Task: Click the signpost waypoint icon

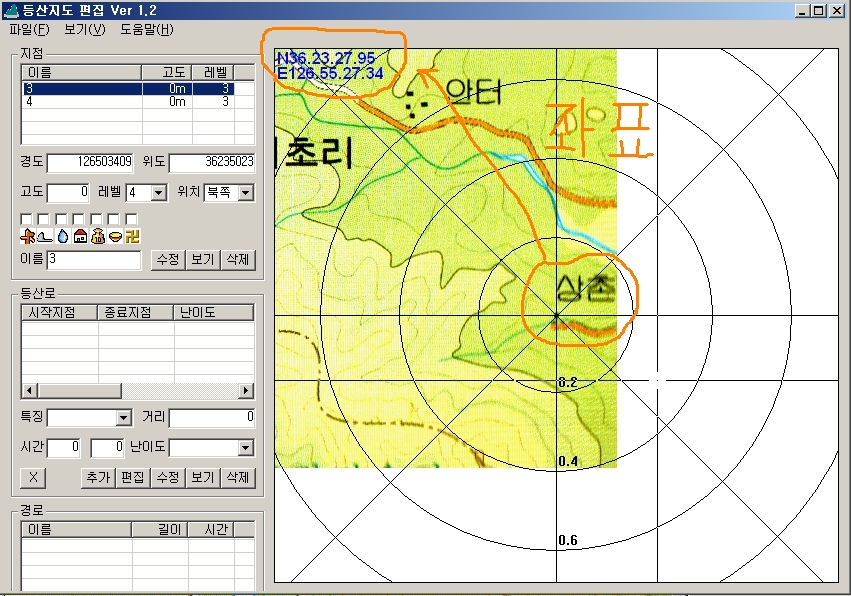Action: pos(27,236)
